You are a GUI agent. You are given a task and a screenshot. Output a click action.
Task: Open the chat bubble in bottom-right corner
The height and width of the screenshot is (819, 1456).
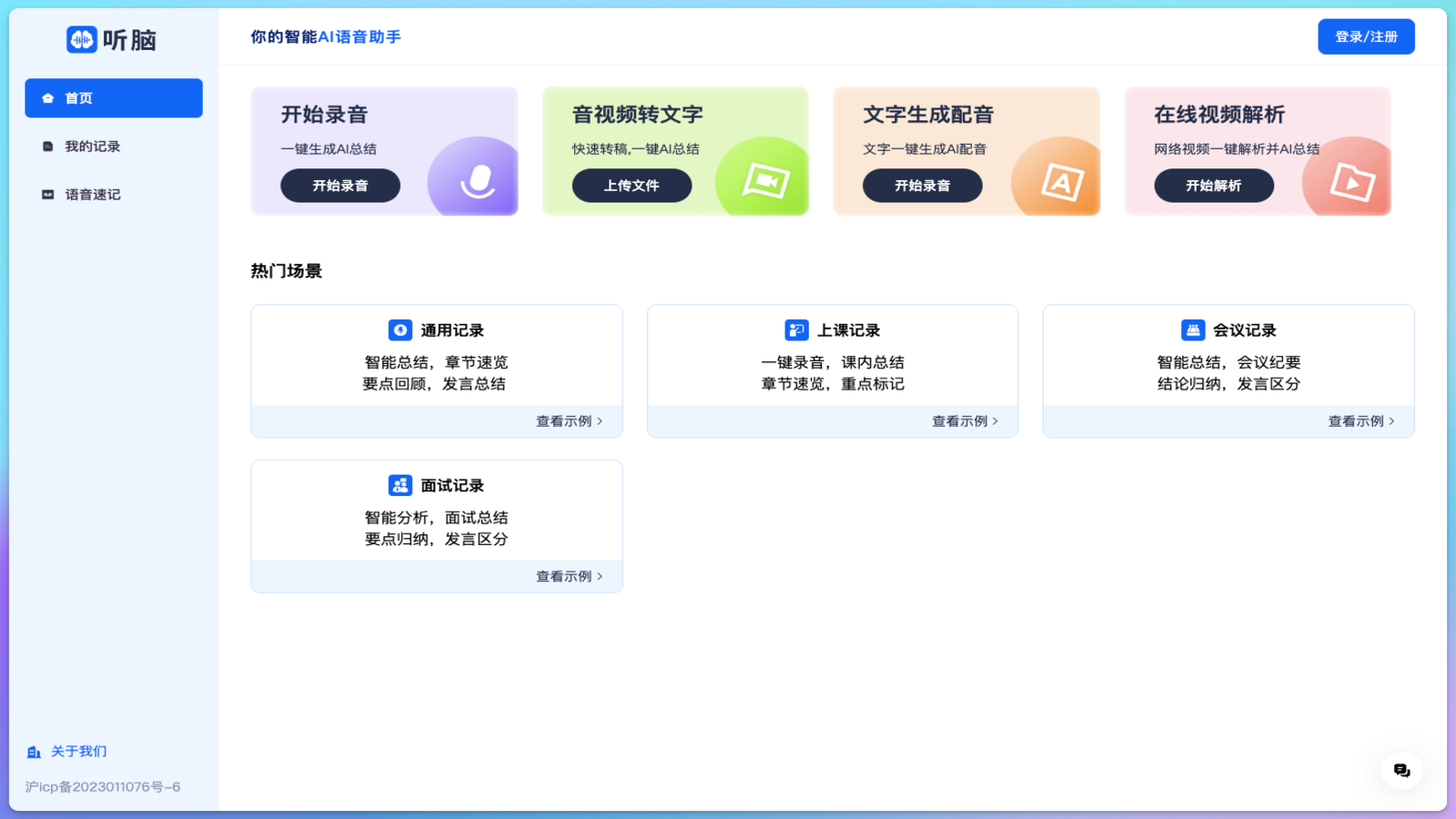click(x=1401, y=769)
